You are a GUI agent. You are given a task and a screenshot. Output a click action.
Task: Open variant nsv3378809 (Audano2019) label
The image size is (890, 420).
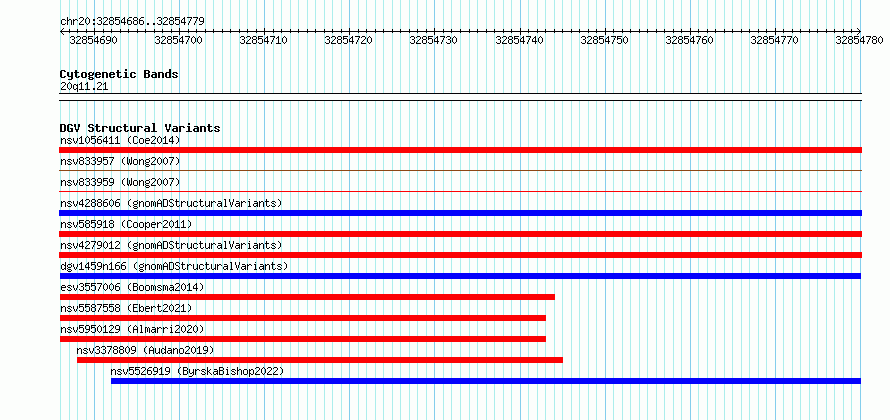pos(146,350)
